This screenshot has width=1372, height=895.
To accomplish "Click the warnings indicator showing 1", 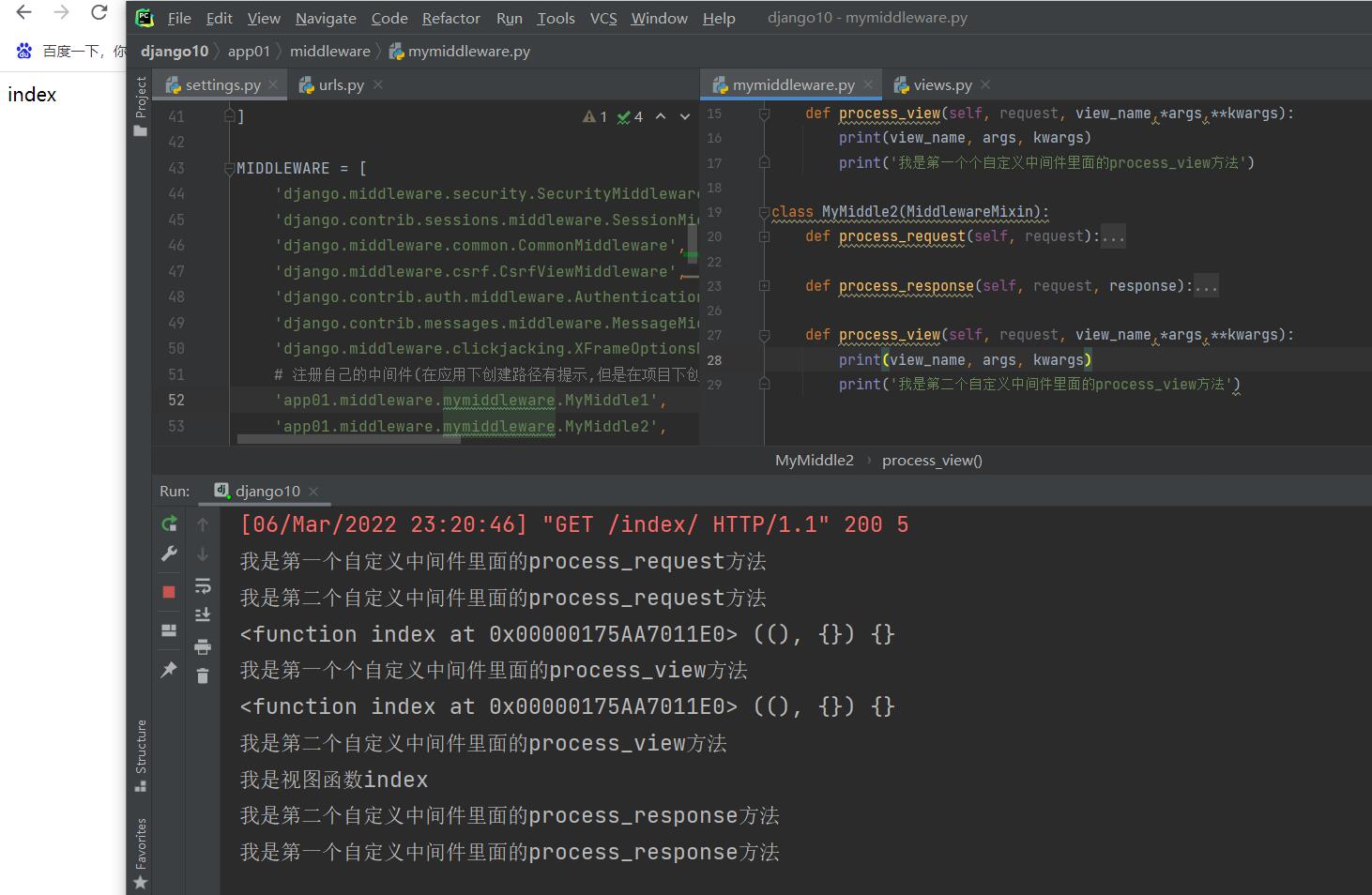I will (595, 116).
